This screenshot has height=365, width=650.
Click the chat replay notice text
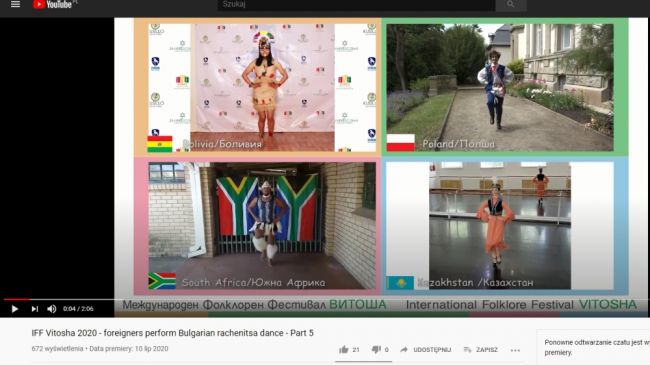coord(597,348)
